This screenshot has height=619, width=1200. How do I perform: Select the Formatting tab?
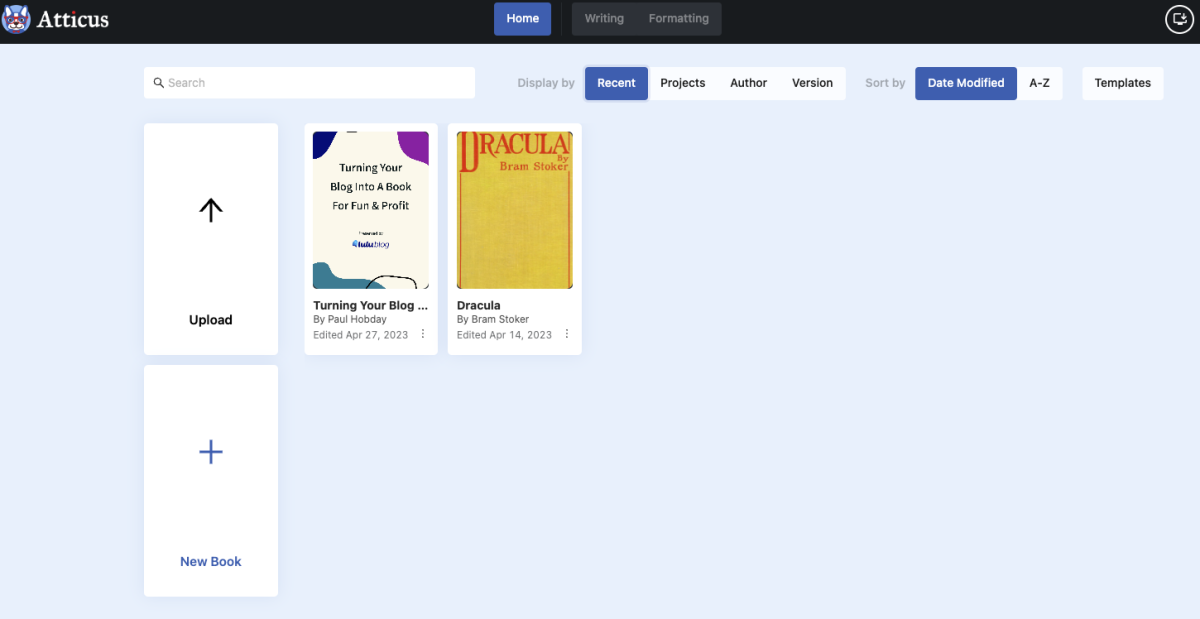[678, 18]
